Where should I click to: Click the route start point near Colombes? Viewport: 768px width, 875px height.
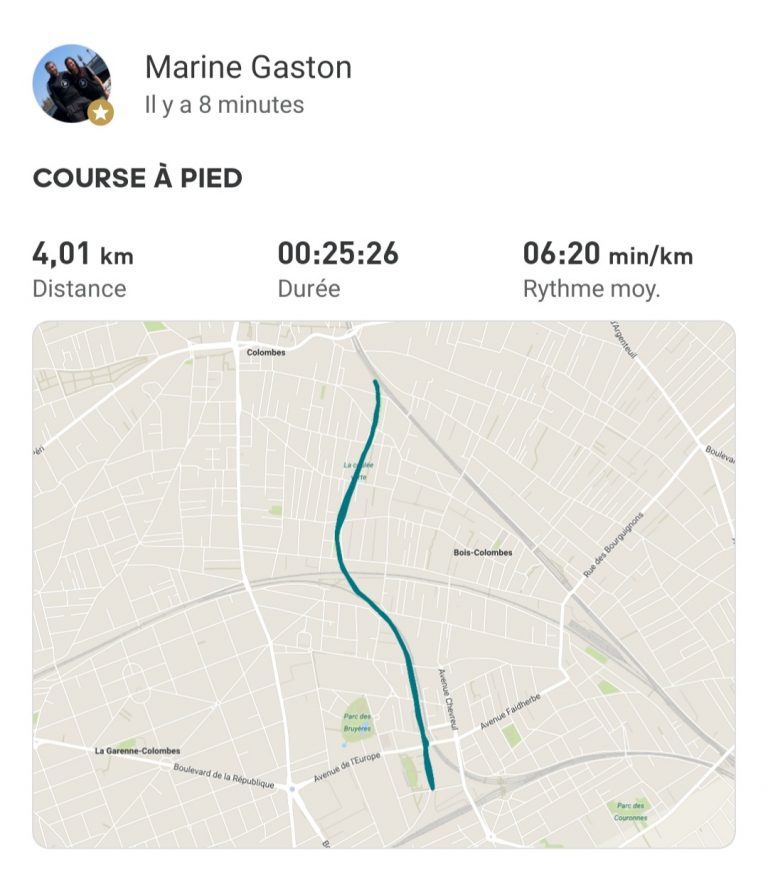pos(376,382)
